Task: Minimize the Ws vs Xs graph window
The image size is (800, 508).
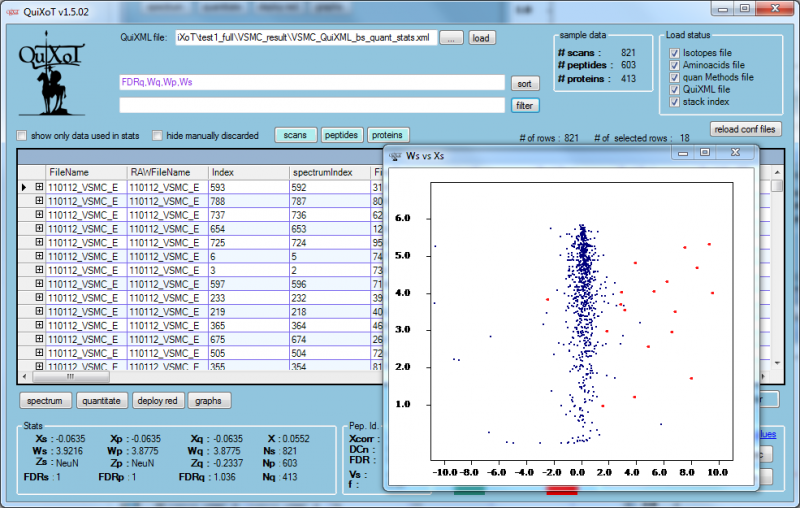Action: 683,153
